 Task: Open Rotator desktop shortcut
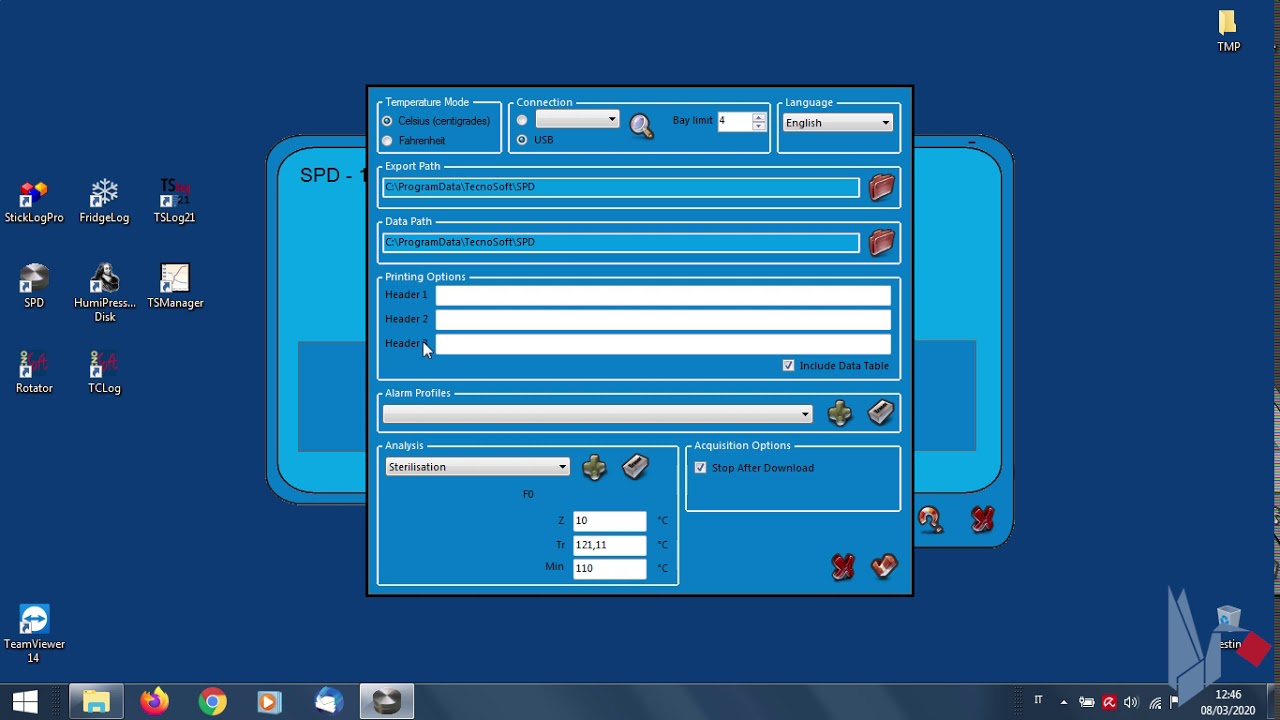[34, 372]
